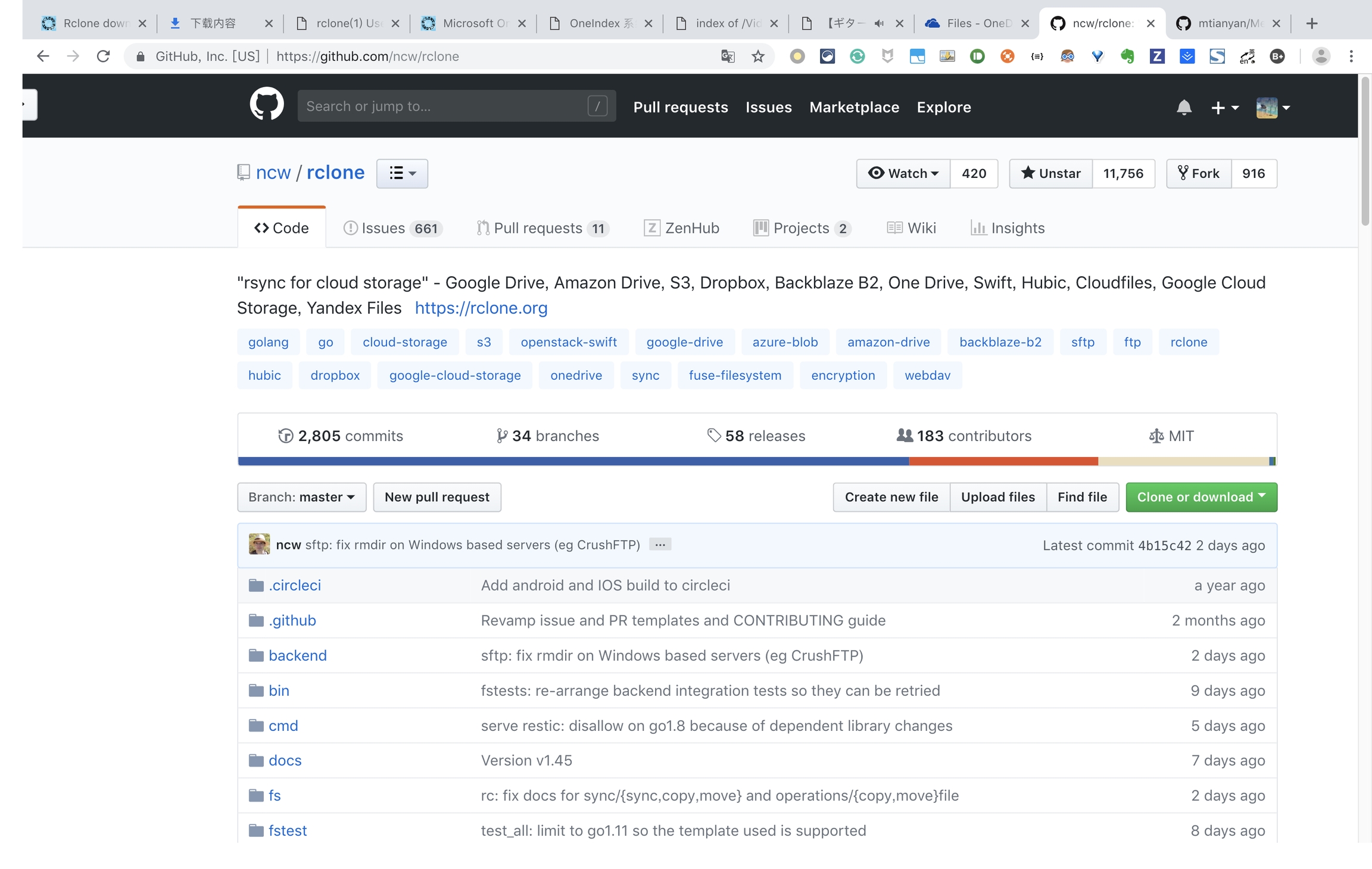Click the Google Translate icon in address bar

pyautogui.click(x=727, y=57)
